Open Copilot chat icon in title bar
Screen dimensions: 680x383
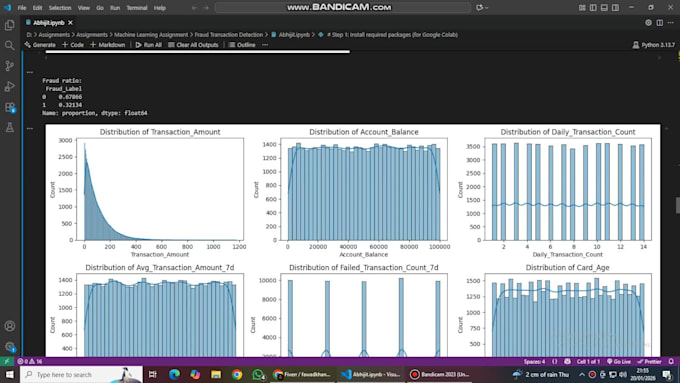click(x=479, y=7)
